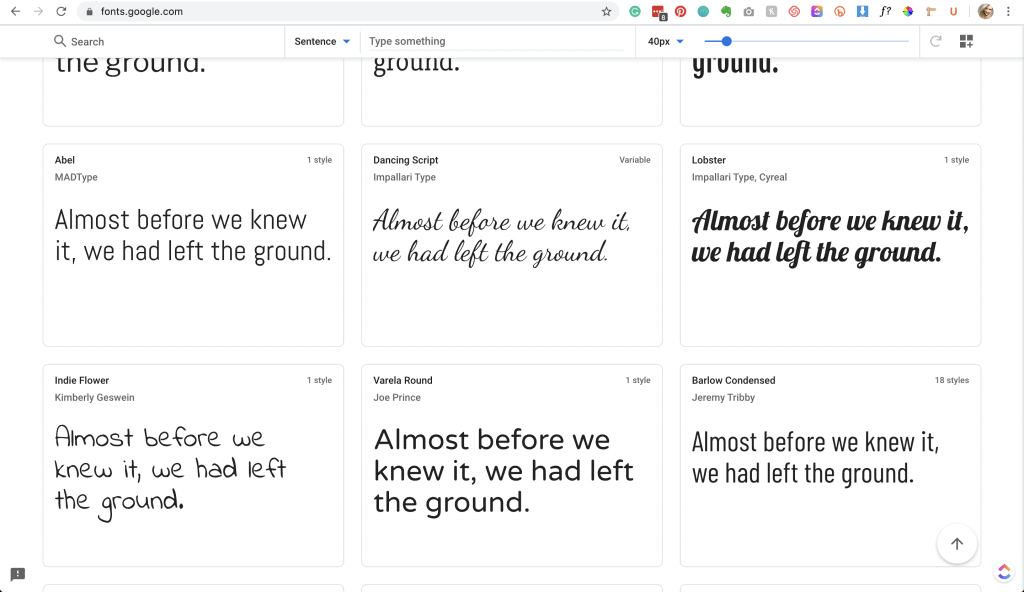Click the Joe Prince designer name
The height and width of the screenshot is (592, 1024).
pos(397,397)
